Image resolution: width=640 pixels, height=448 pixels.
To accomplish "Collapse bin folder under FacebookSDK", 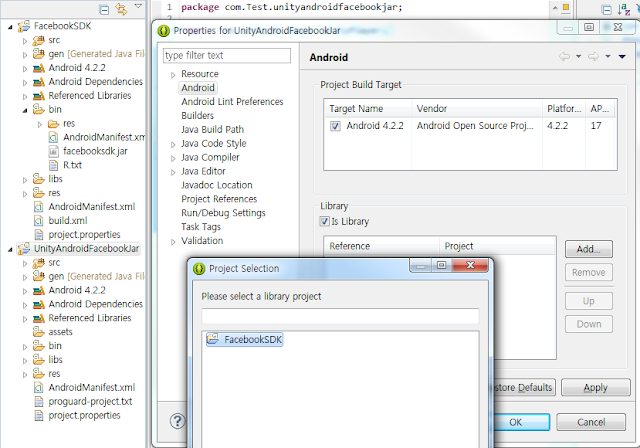I will (25, 111).
